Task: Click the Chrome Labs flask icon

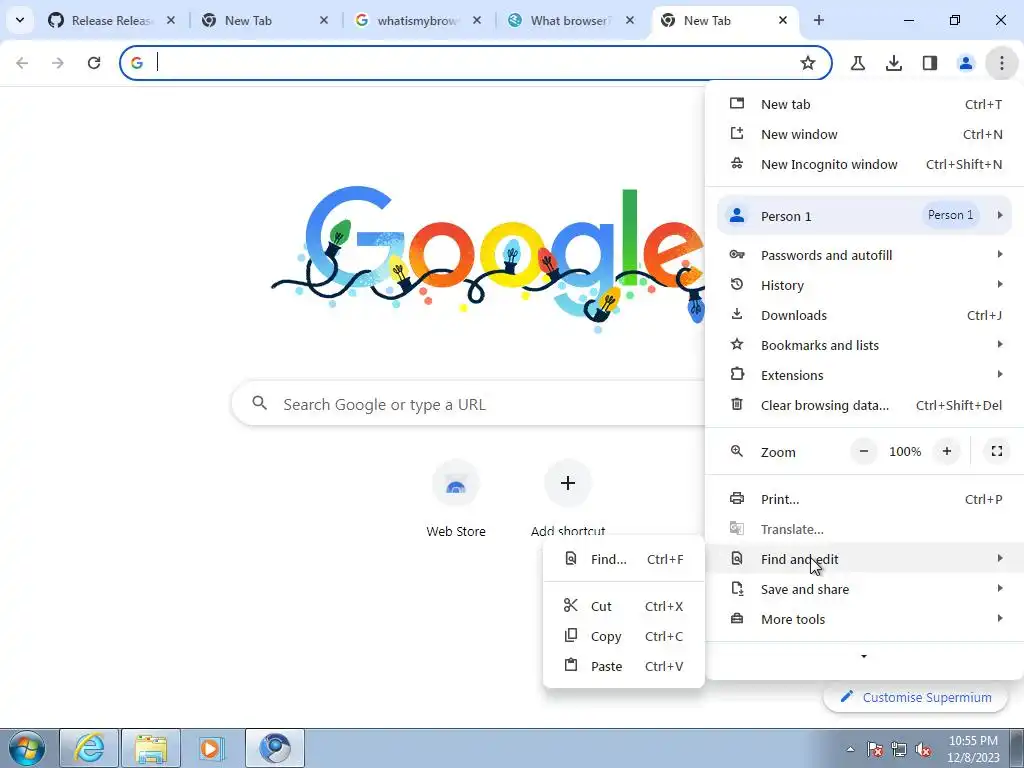Action: tap(857, 63)
